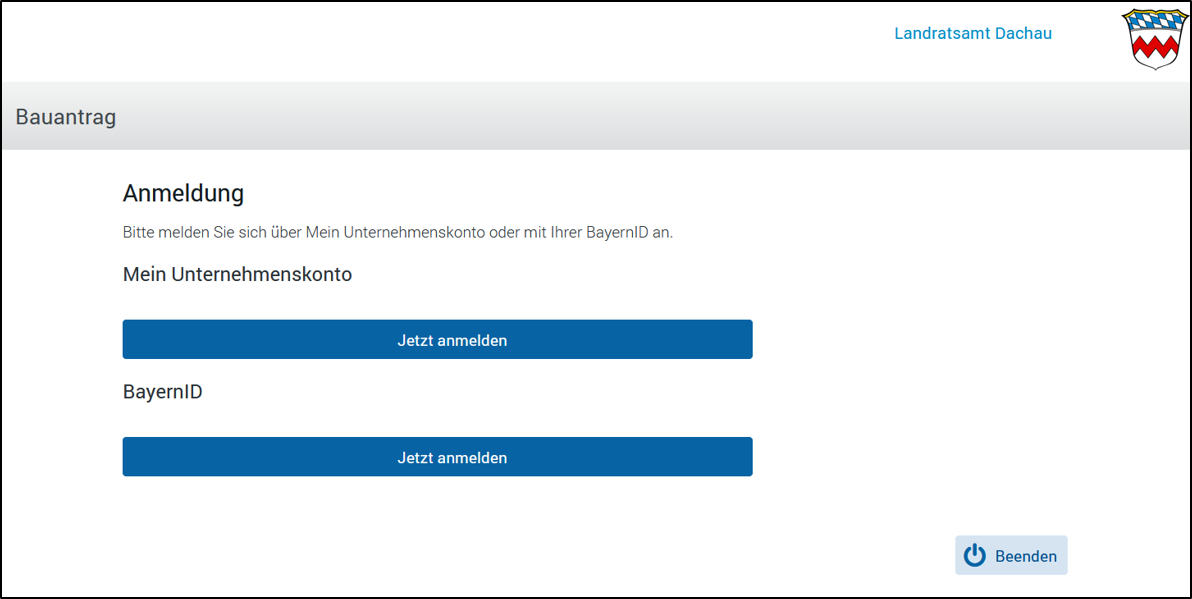The height and width of the screenshot is (599, 1192).
Task: Open the Landratsamt Dachau link
Action: coord(972,33)
